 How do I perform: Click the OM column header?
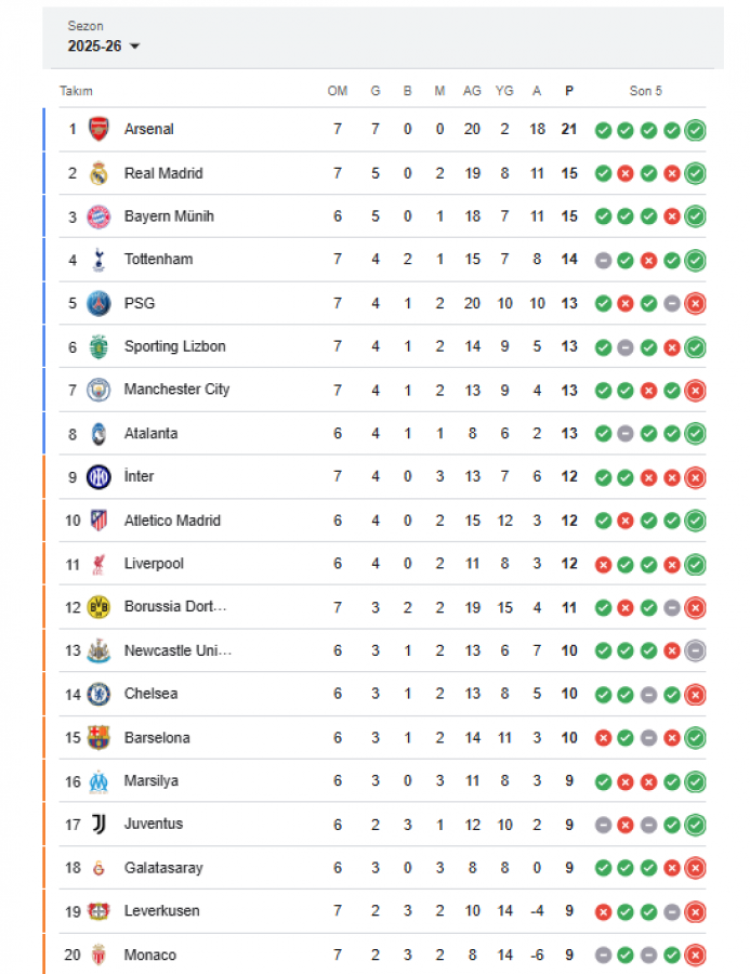pyautogui.click(x=338, y=91)
